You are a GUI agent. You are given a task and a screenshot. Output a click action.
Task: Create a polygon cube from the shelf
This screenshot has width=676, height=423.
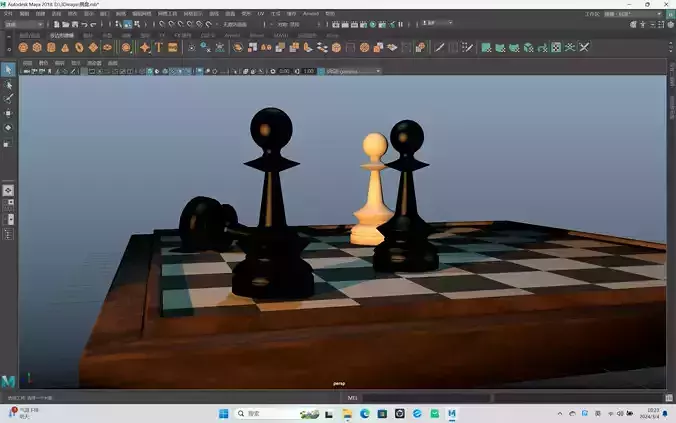pyautogui.click(x=37, y=47)
